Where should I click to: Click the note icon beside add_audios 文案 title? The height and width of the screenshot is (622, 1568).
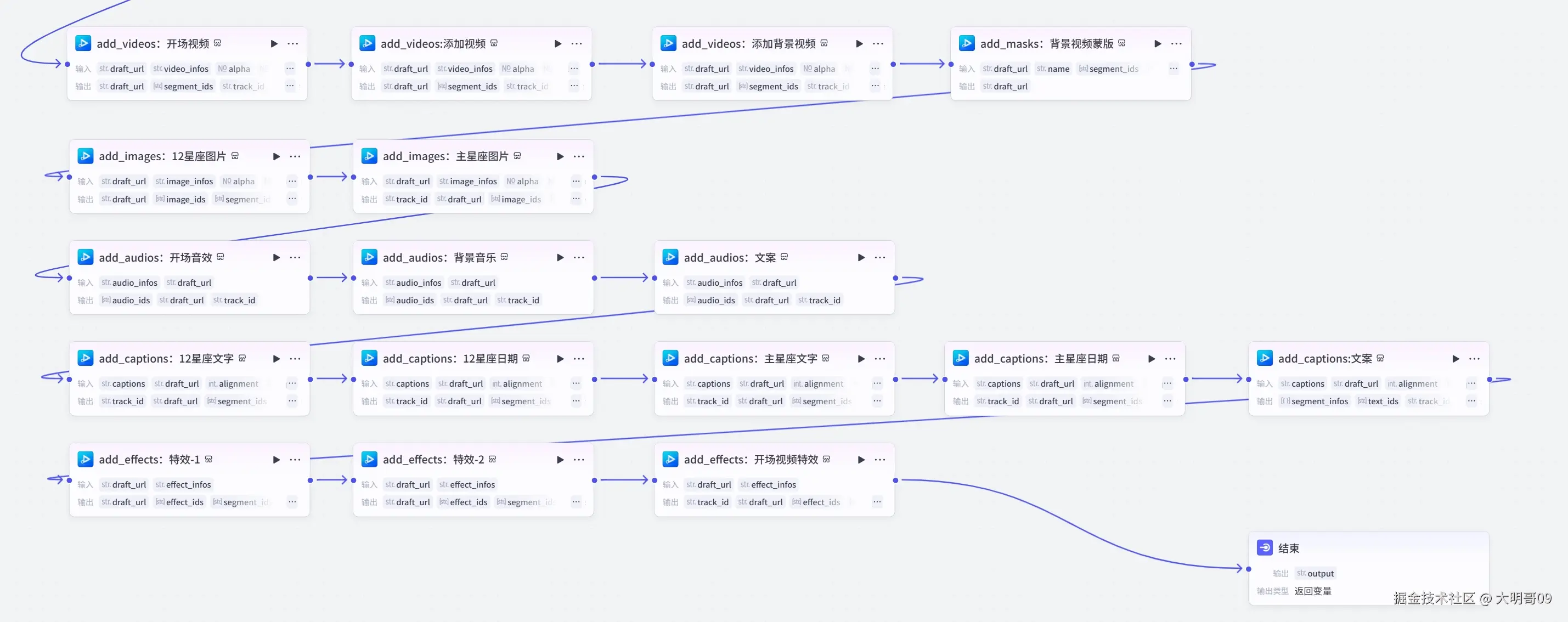coord(784,257)
